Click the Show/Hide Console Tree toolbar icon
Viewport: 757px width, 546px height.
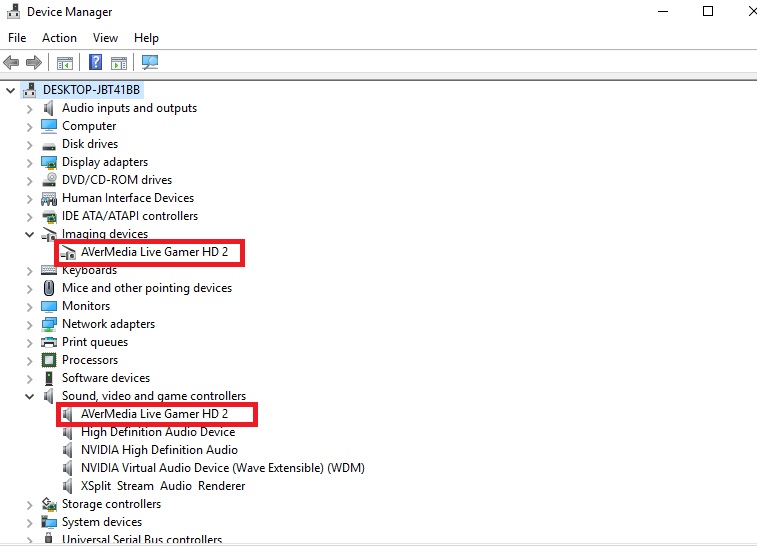(65, 62)
